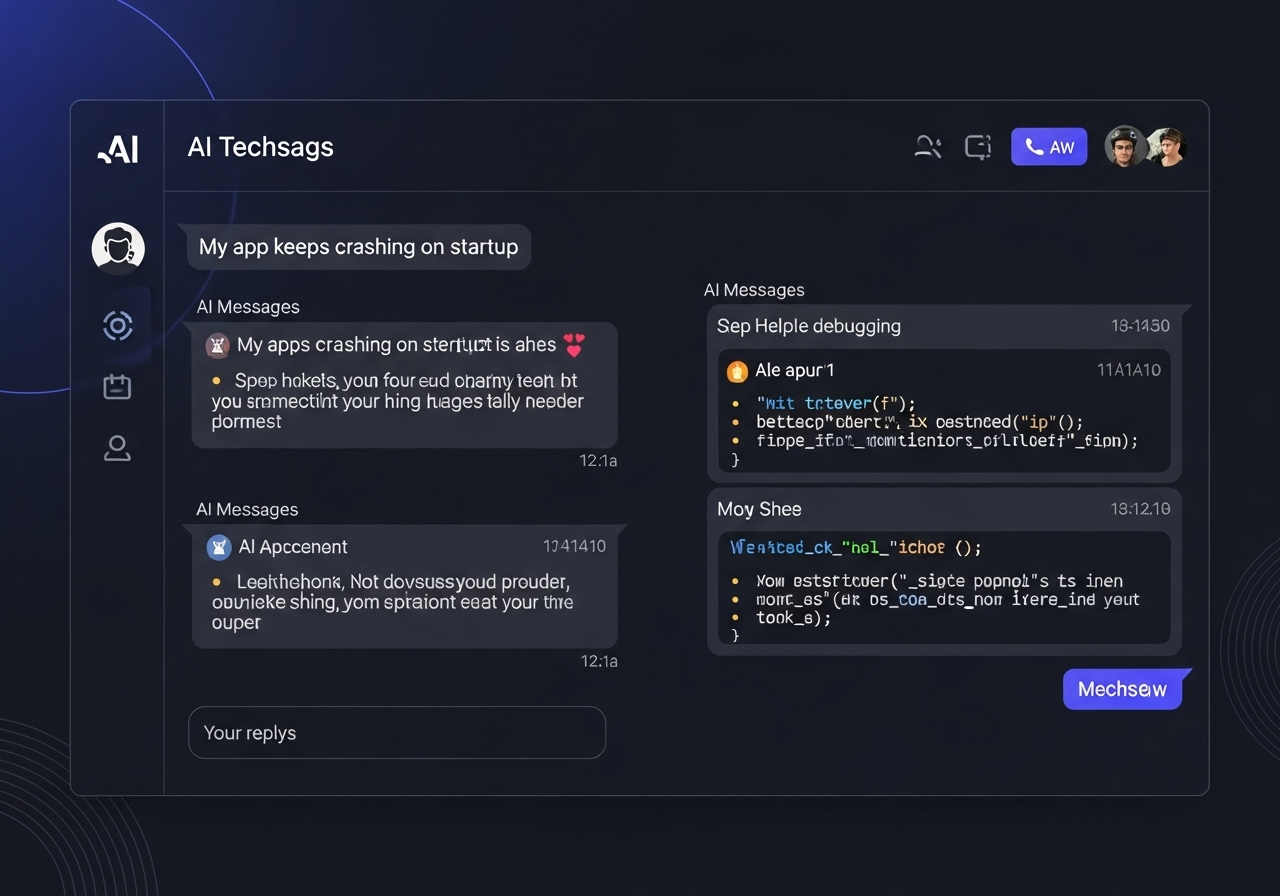Click the contacts icon in the header
Image resolution: width=1280 pixels, height=896 pixels.
point(928,147)
